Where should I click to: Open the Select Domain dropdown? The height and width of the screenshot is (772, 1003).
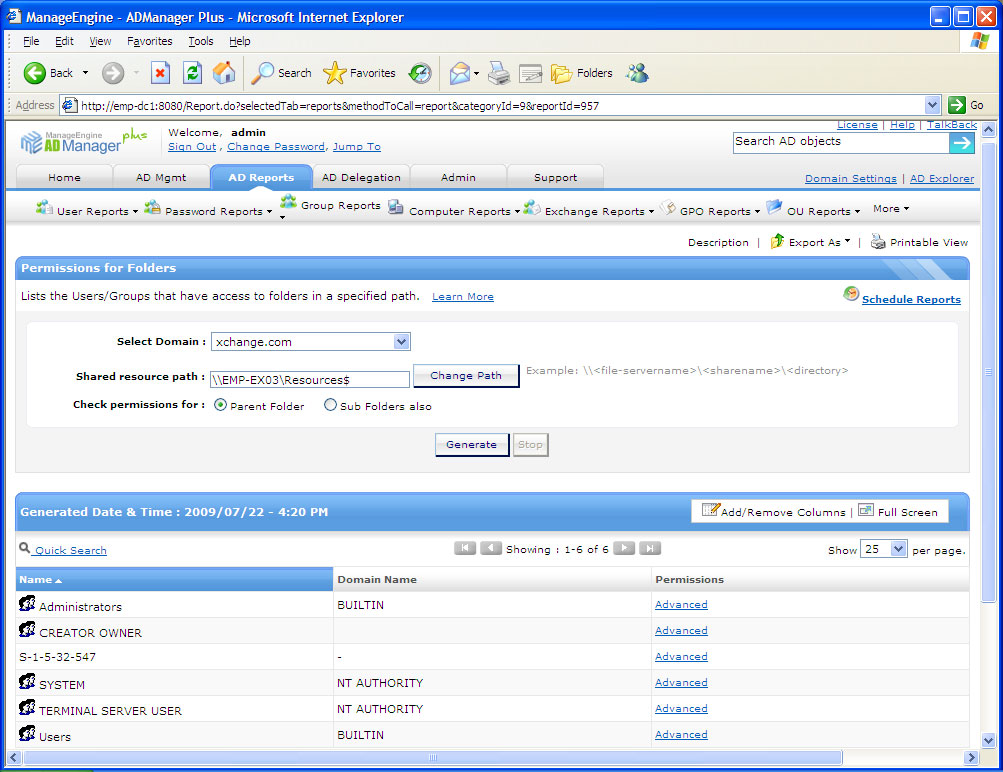pyautogui.click(x=401, y=342)
